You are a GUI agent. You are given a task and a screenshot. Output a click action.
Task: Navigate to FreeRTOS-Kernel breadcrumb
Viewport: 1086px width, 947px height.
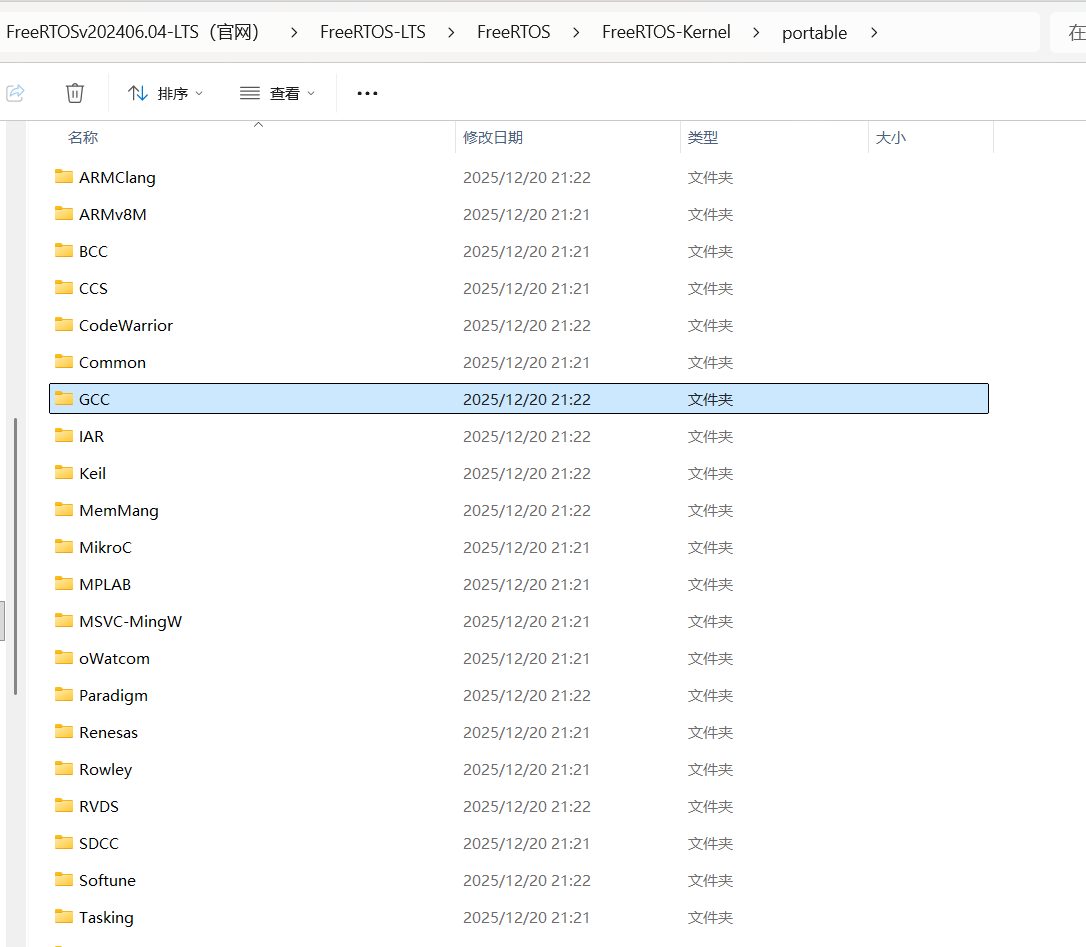click(666, 33)
